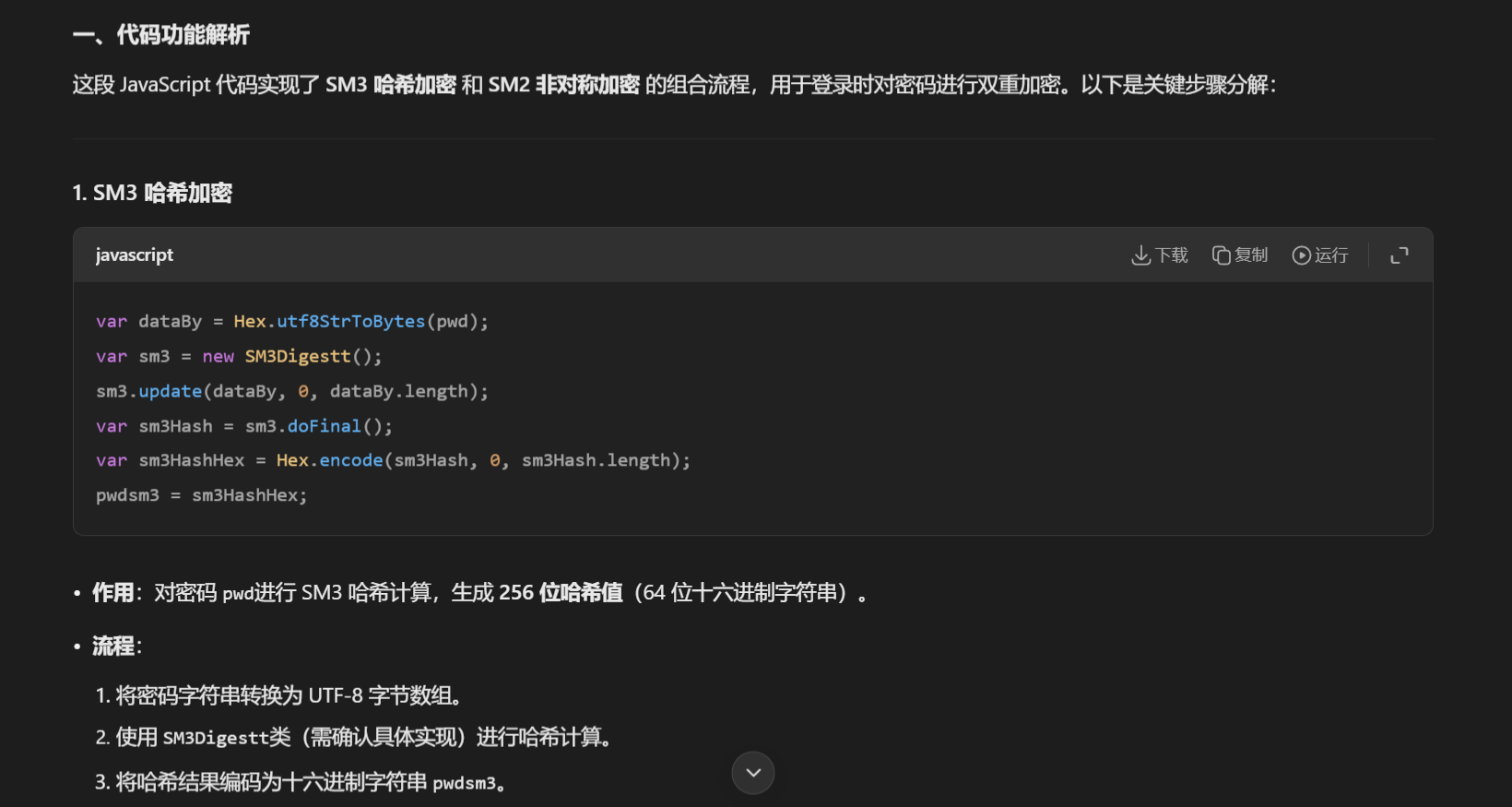The image size is (1512, 807).
Task: Click inline code 'pwdsm3' in step 3
Action: coord(464,784)
